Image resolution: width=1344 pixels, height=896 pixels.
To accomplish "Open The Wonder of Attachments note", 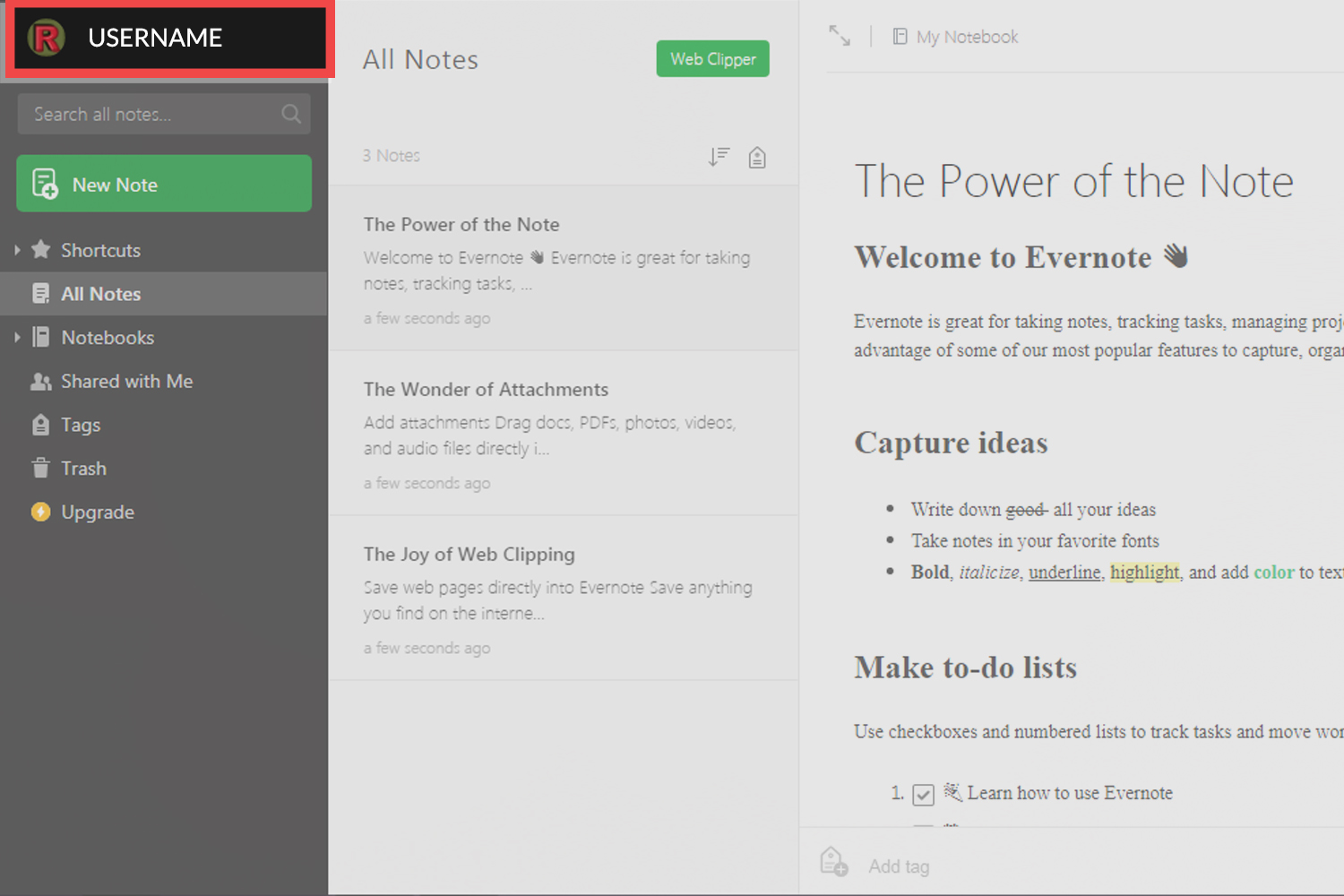I will (564, 433).
